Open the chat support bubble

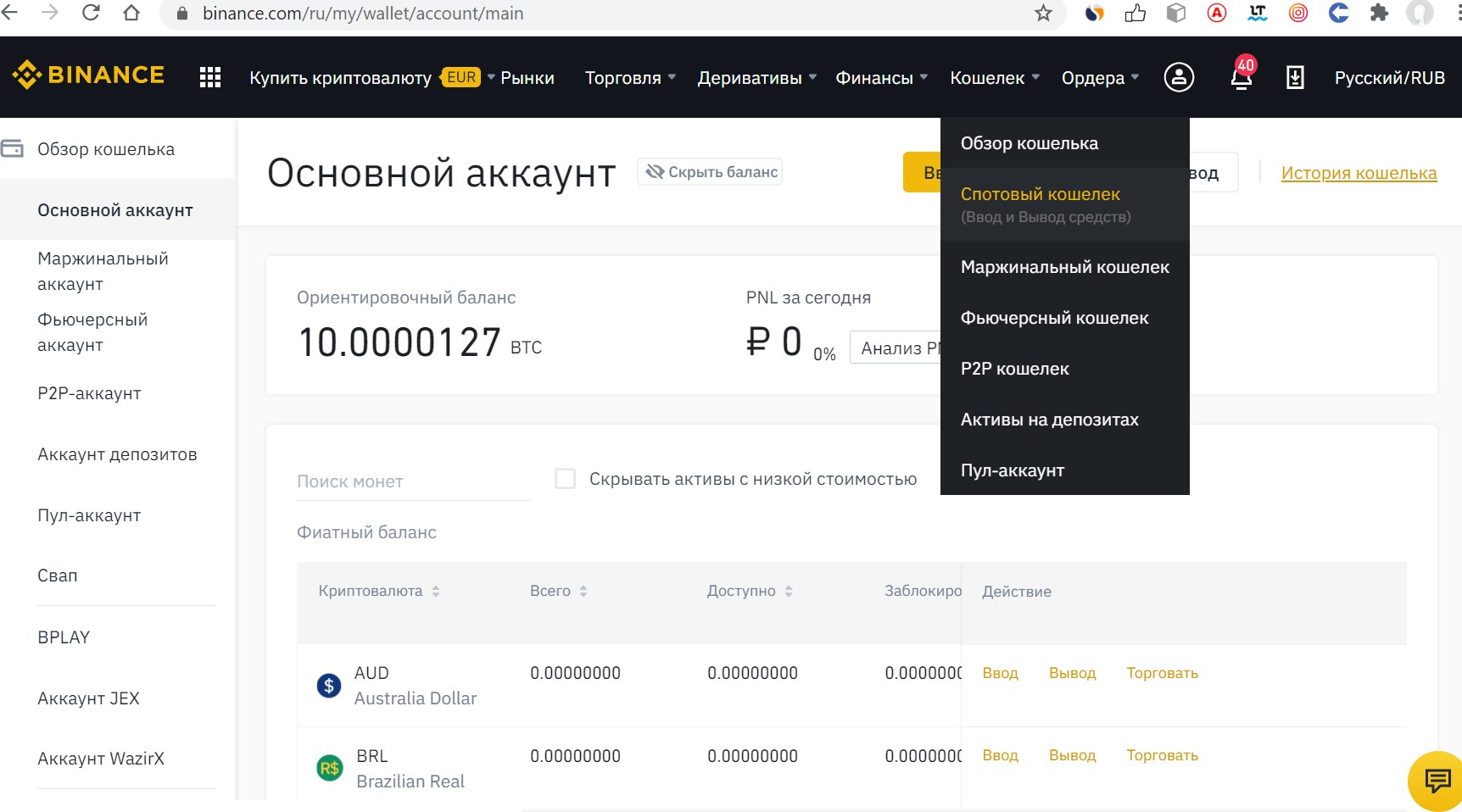tap(1437, 781)
